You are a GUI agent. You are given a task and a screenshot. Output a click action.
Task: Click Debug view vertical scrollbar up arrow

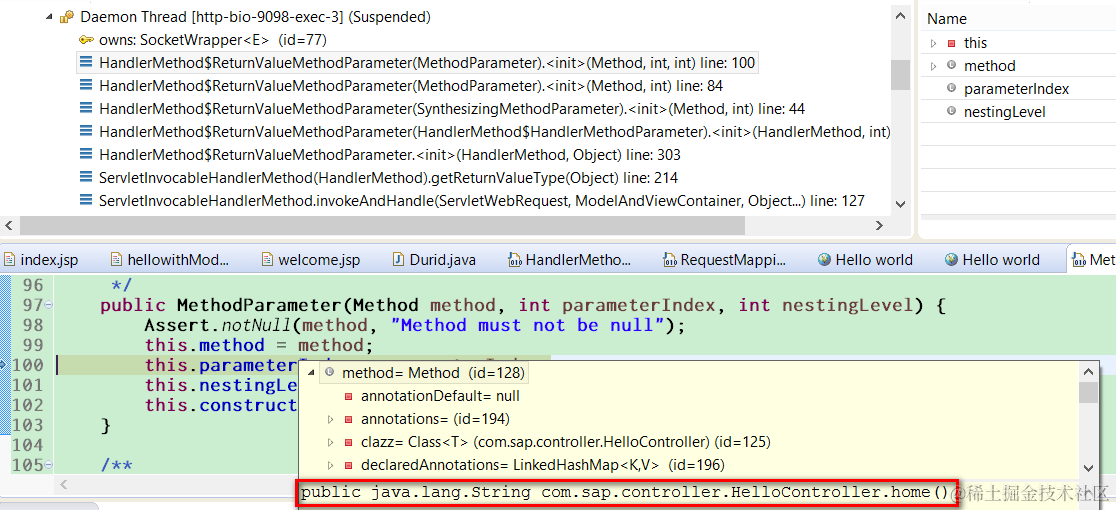(900, 16)
